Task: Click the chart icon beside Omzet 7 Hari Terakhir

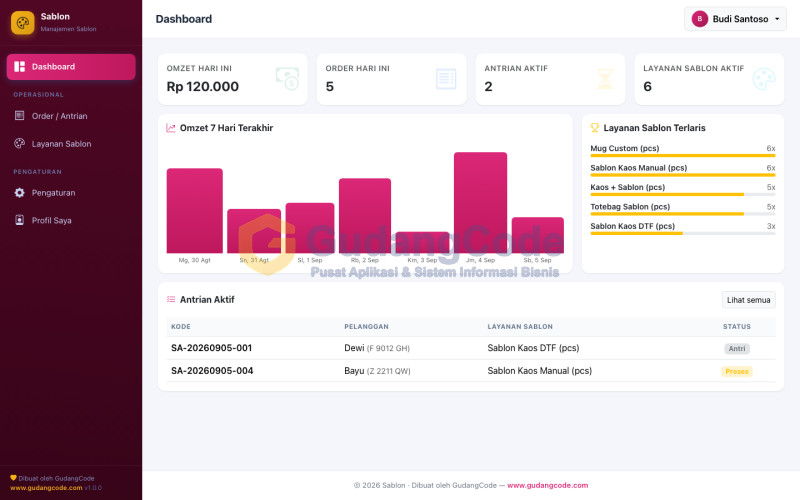Action: click(x=171, y=128)
